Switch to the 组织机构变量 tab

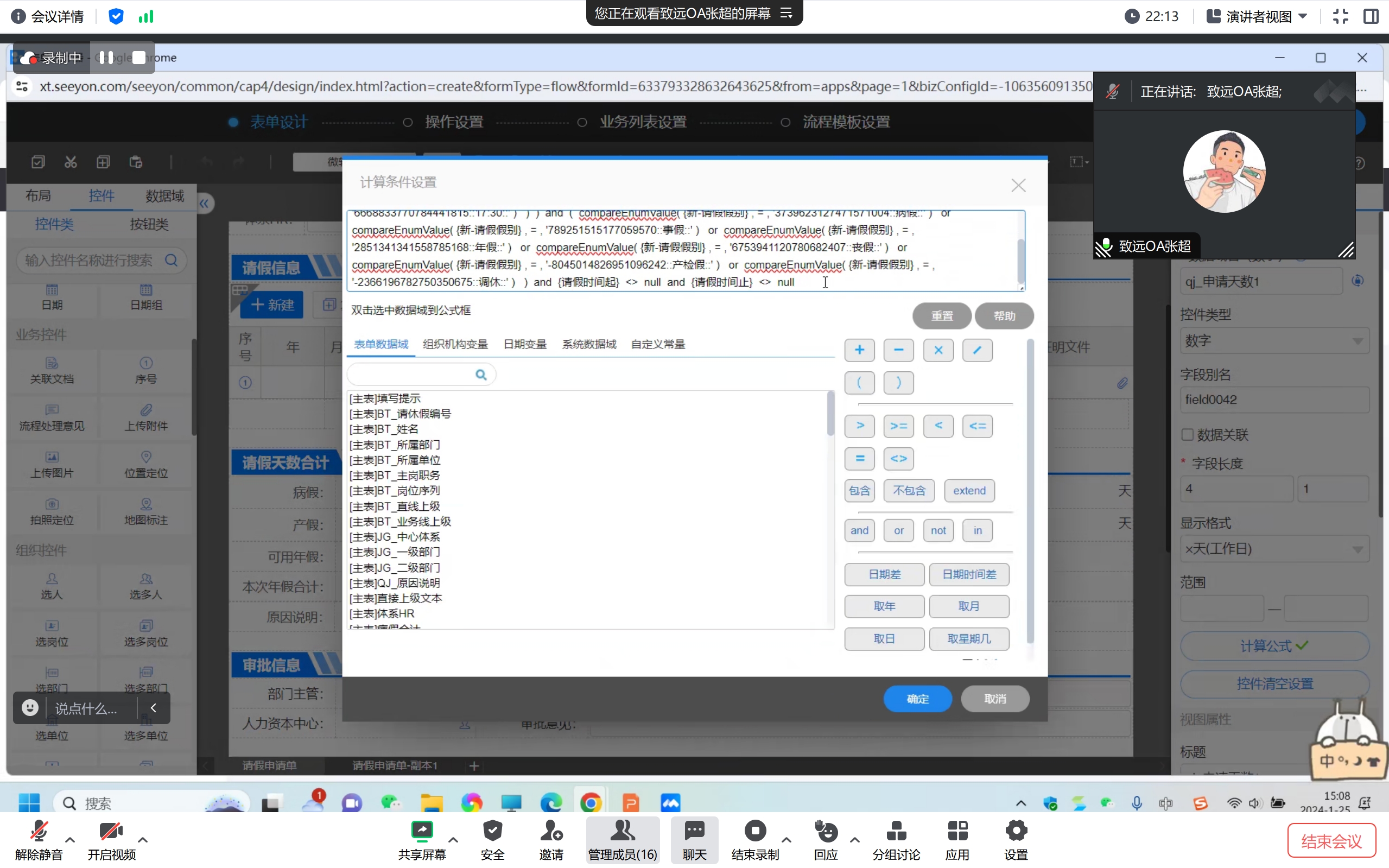tap(455, 345)
